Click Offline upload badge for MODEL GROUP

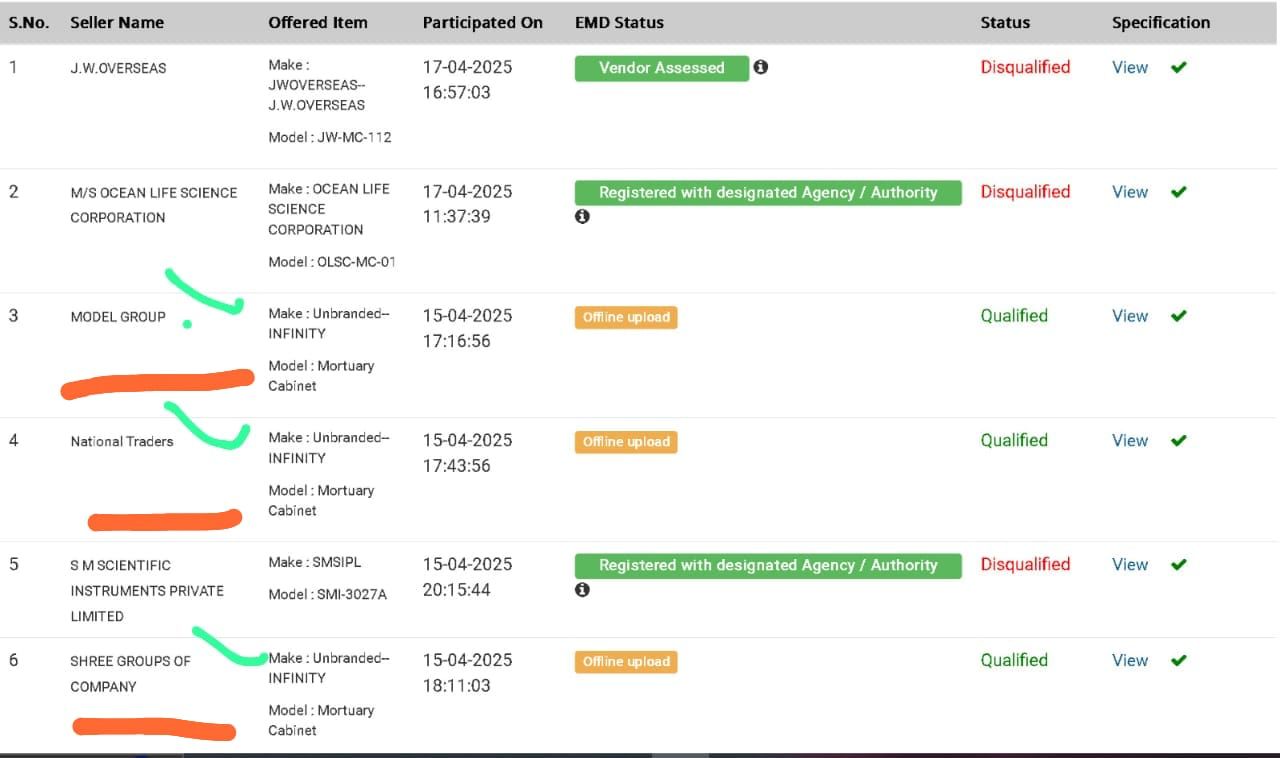(x=626, y=317)
